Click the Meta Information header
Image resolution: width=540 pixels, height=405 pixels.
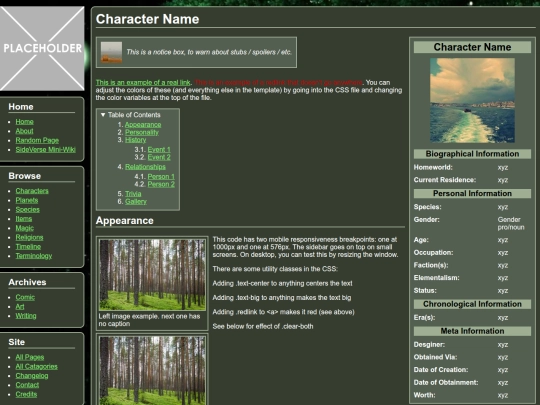tap(472, 331)
